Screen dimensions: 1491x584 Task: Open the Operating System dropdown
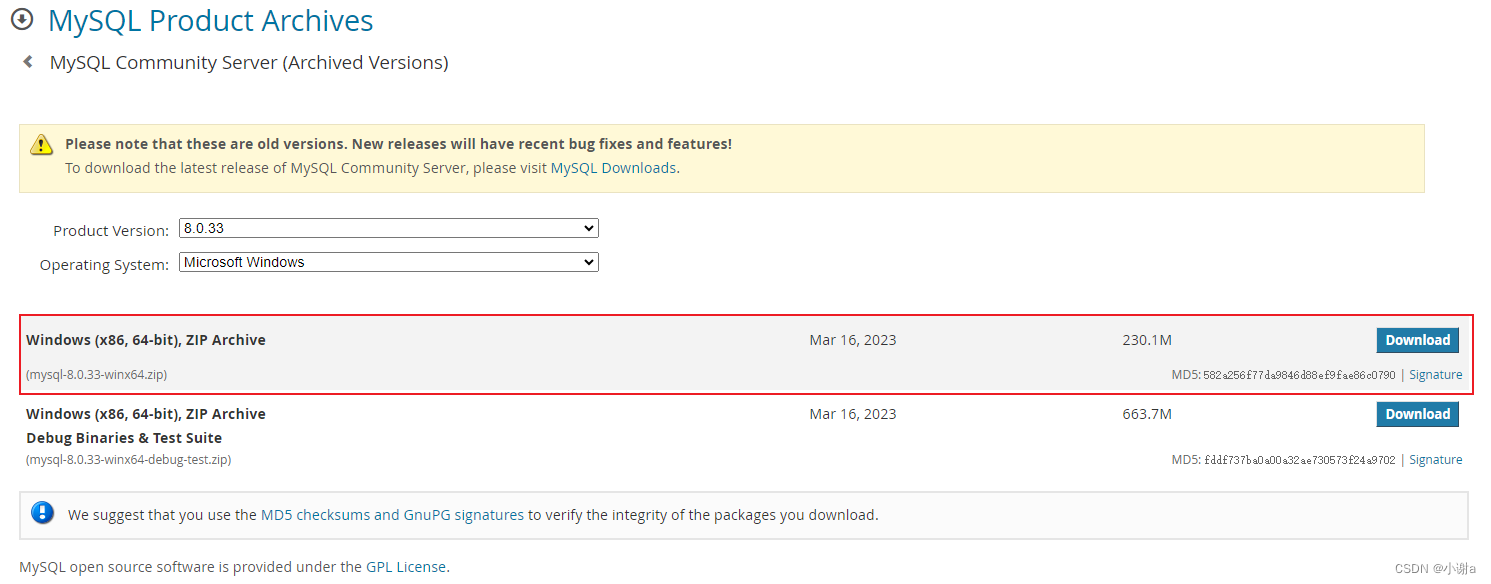pyautogui.click(x=388, y=262)
